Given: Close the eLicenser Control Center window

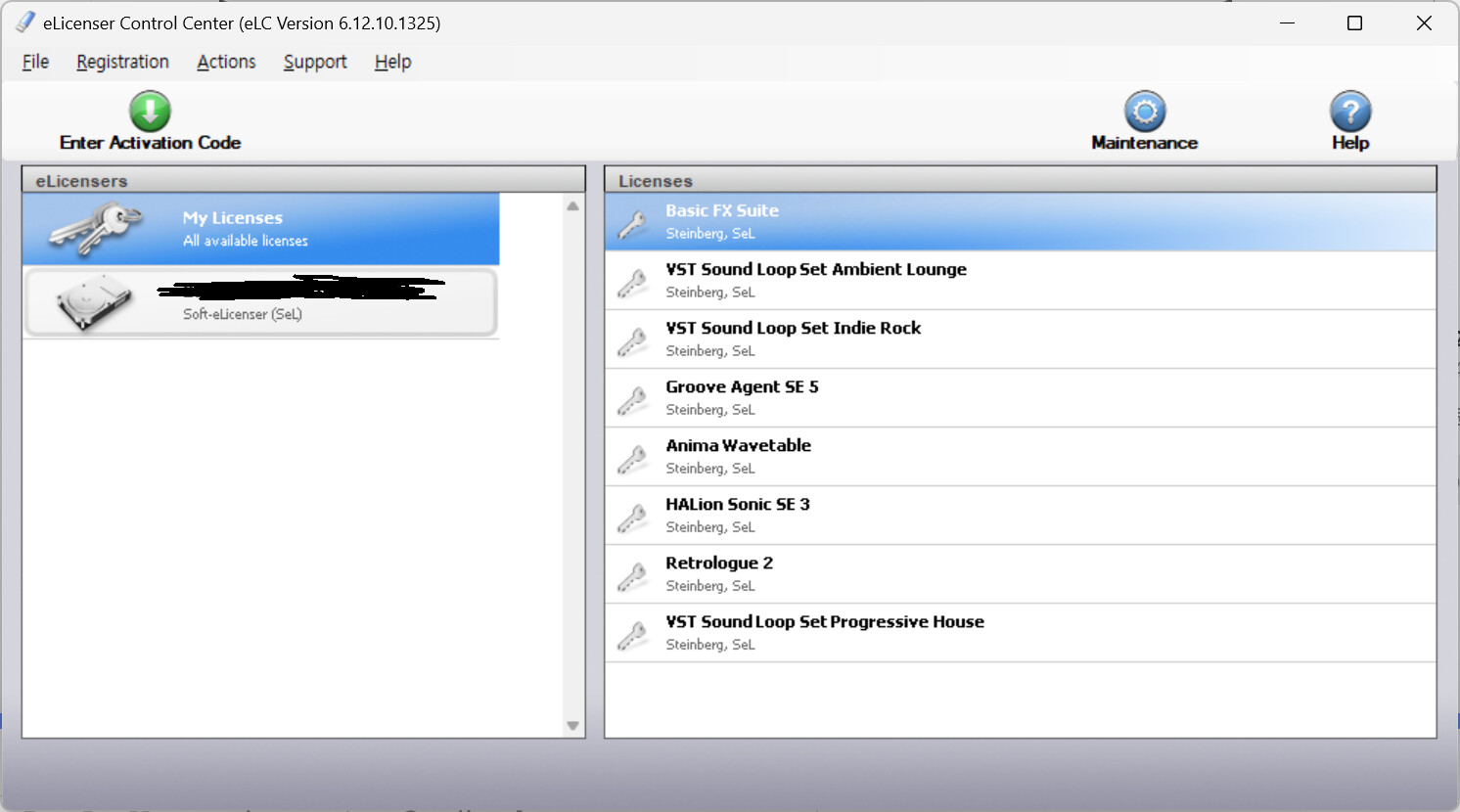Looking at the screenshot, I should pos(1424,23).
